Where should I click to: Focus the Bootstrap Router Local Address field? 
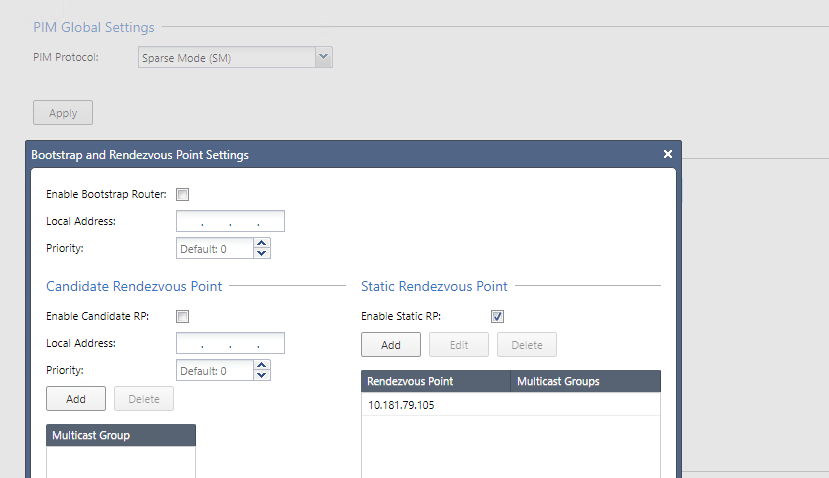230,221
